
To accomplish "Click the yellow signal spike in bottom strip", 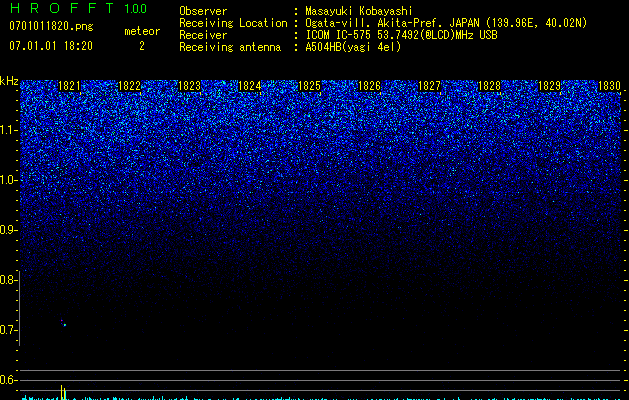I will [x=63, y=392].
